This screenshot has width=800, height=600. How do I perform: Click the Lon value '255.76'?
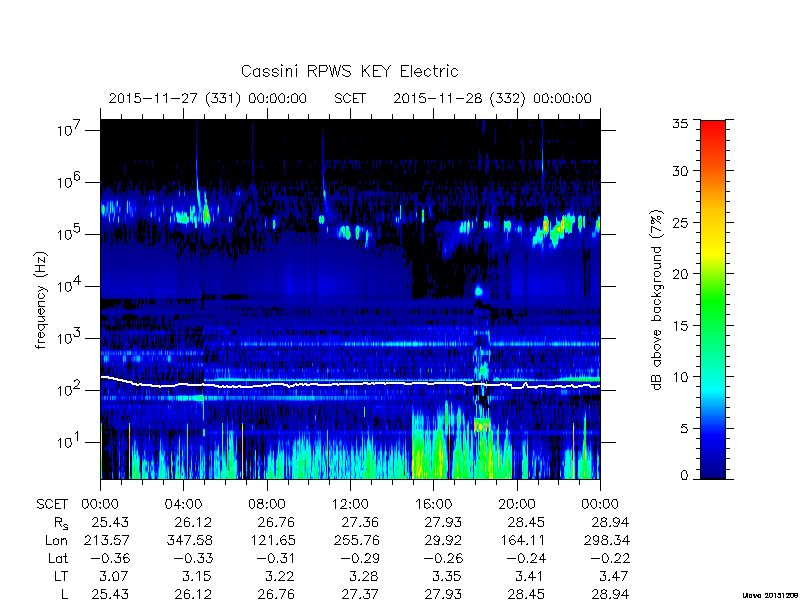click(x=356, y=540)
